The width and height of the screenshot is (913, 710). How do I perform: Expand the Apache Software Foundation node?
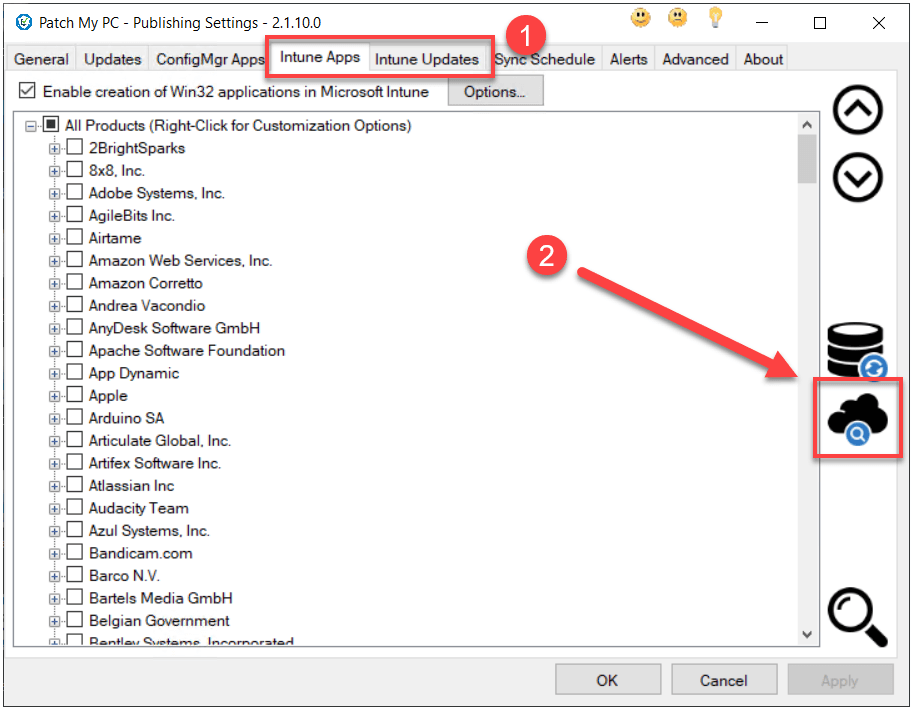54,351
